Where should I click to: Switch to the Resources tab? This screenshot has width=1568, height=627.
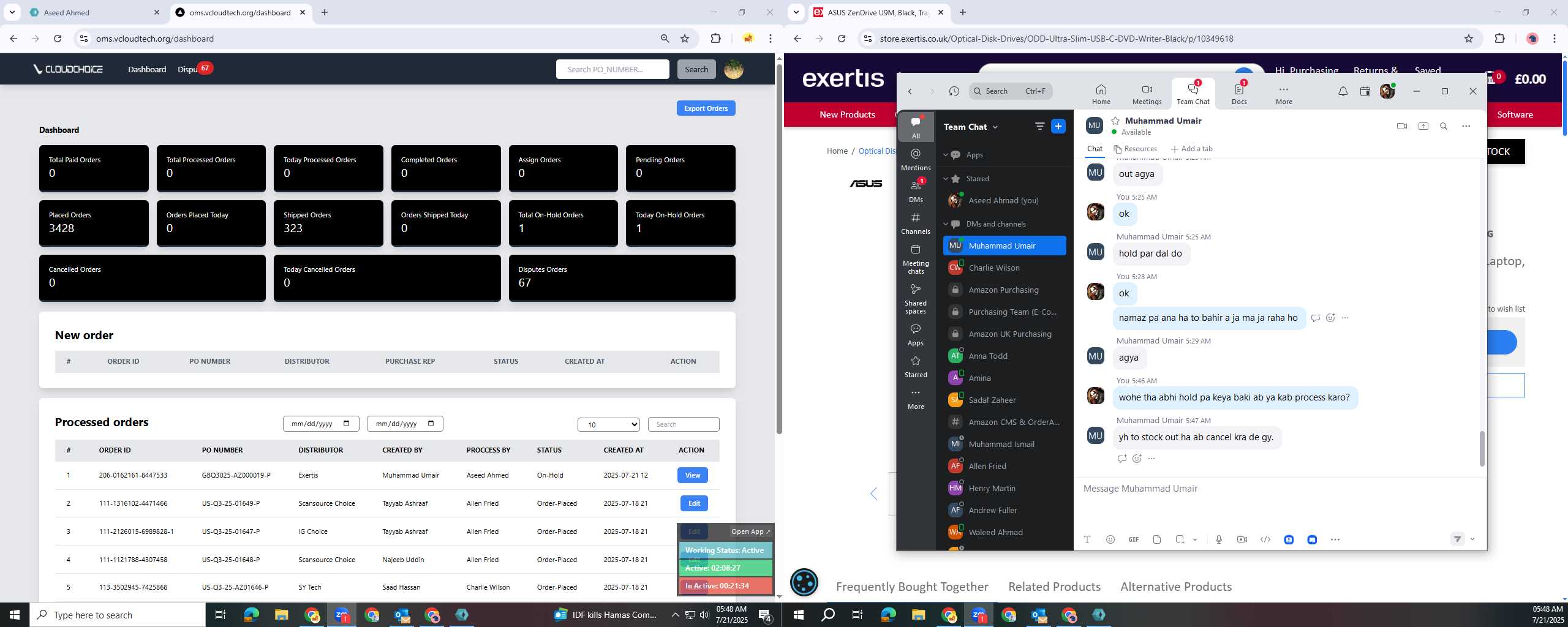1135,149
